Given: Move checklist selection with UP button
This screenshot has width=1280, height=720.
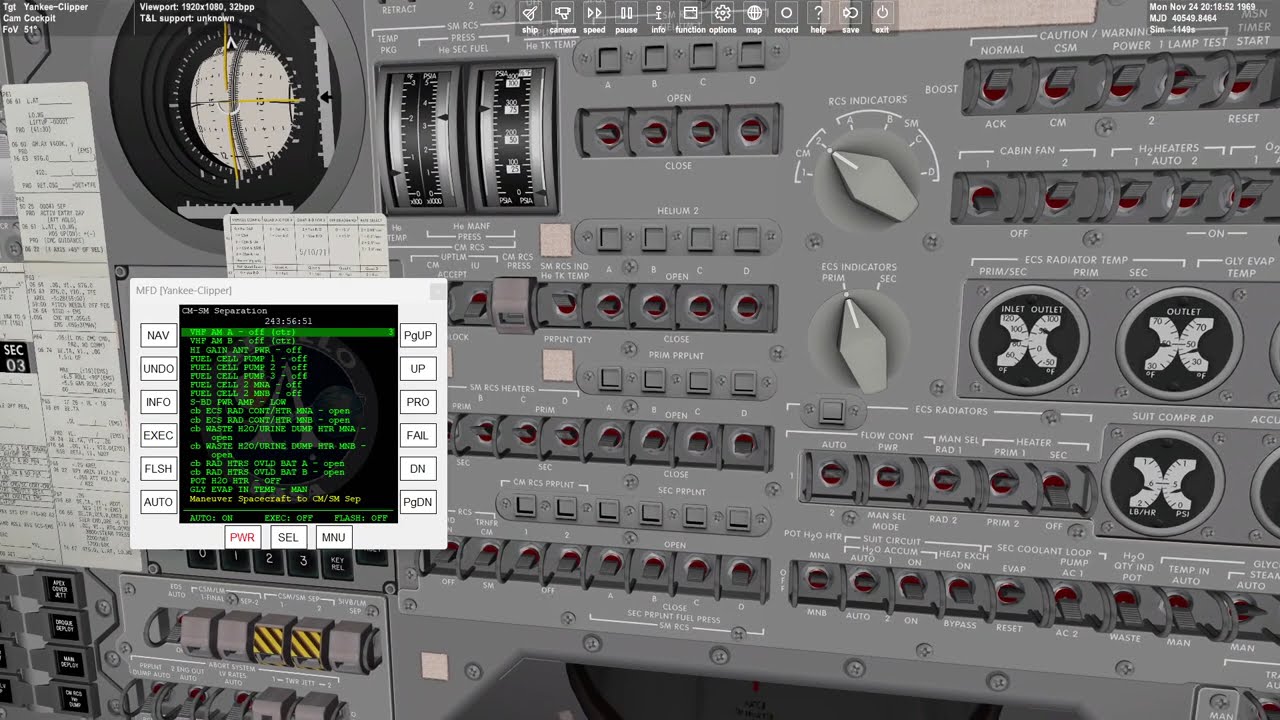Looking at the screenshot, I should (418, 369).
